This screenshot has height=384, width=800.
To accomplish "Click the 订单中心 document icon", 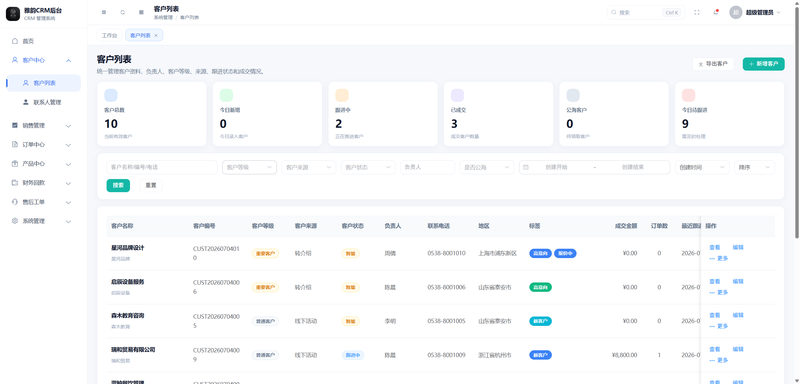I will tap(15, 144).
